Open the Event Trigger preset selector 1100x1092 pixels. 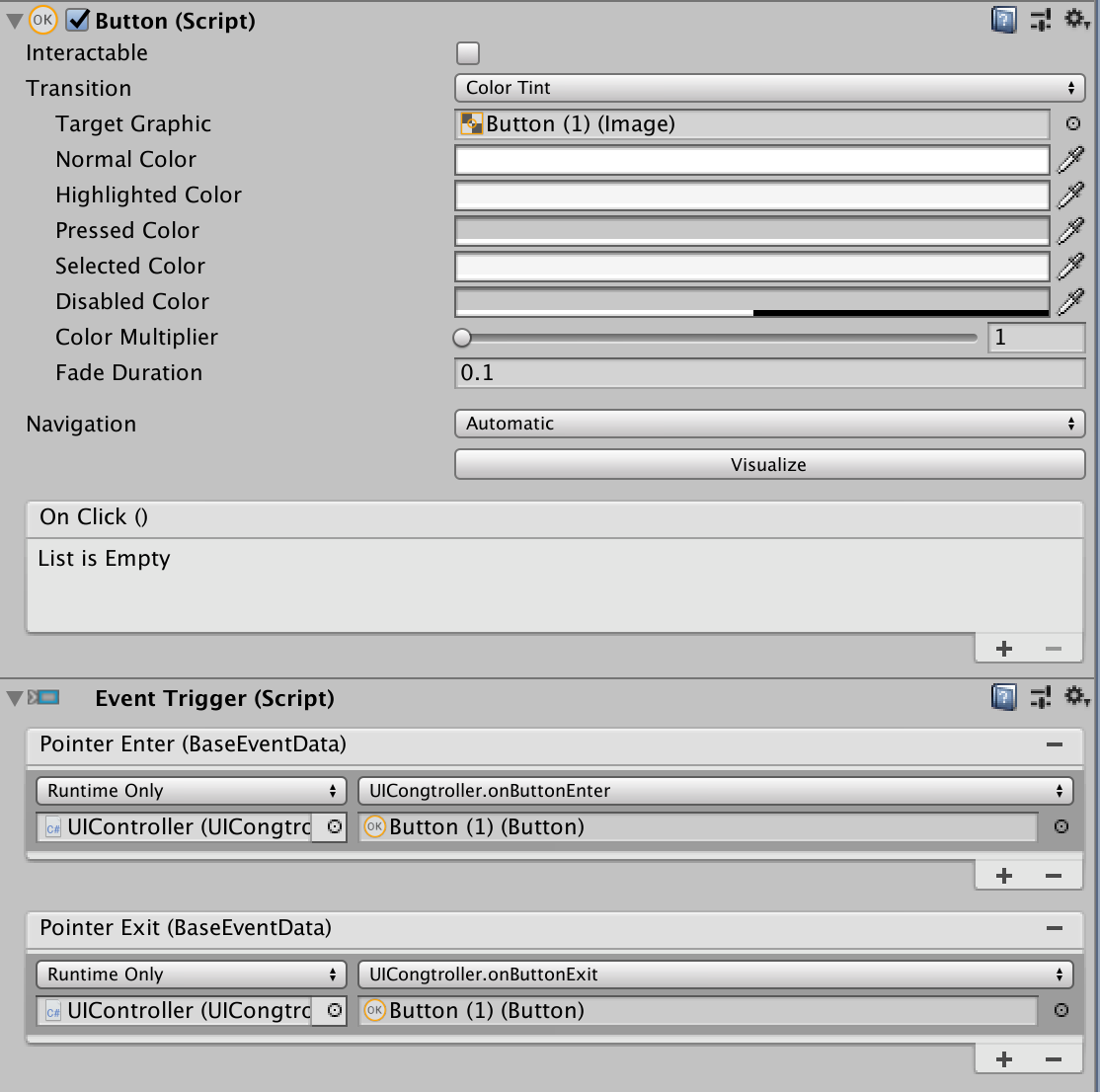1040,697
